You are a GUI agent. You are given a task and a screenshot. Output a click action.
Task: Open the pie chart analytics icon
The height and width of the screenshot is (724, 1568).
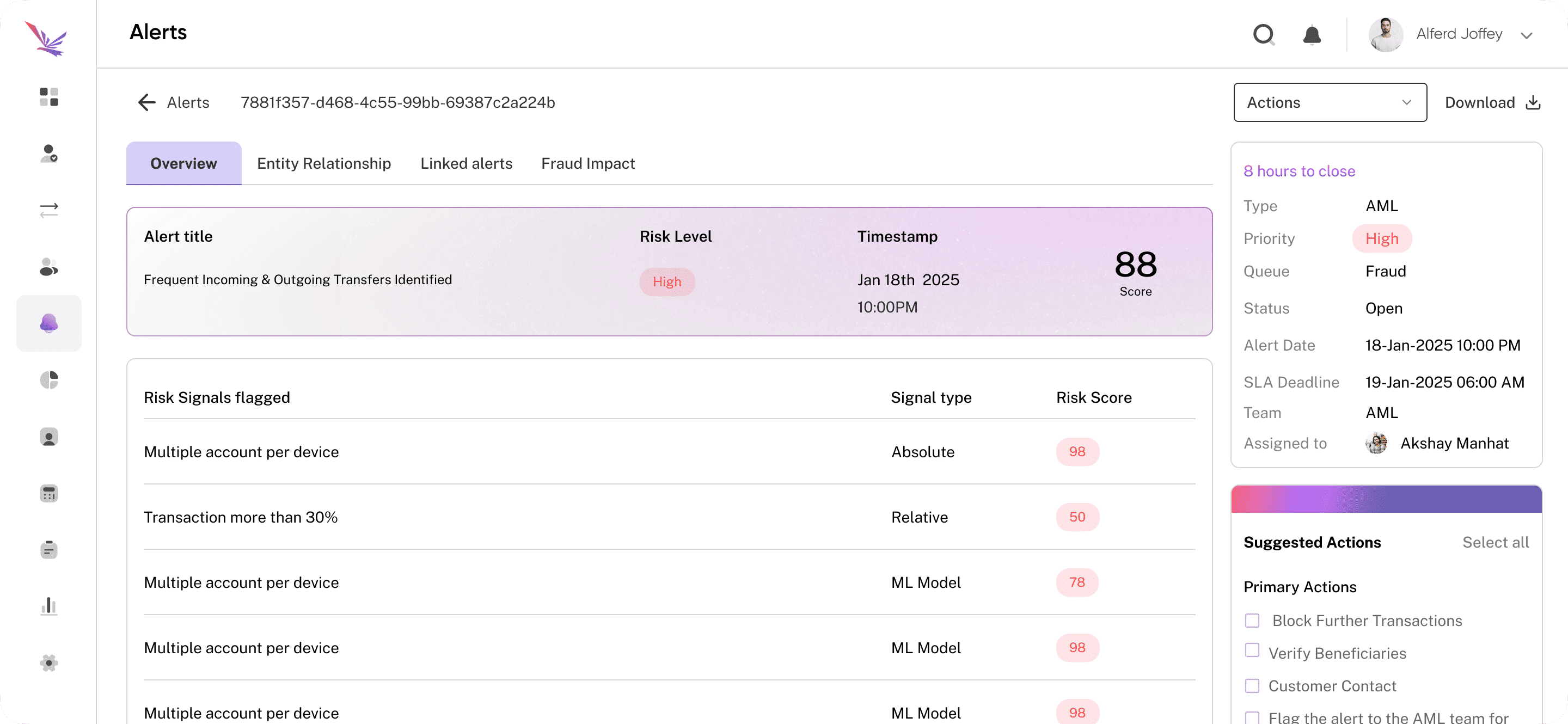48,379
